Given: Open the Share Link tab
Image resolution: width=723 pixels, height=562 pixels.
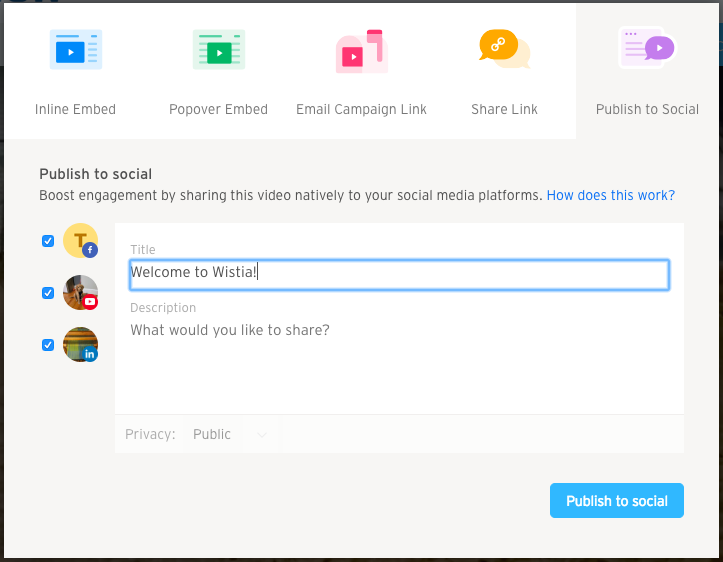Looking at the screenshot, I should 504,71.
